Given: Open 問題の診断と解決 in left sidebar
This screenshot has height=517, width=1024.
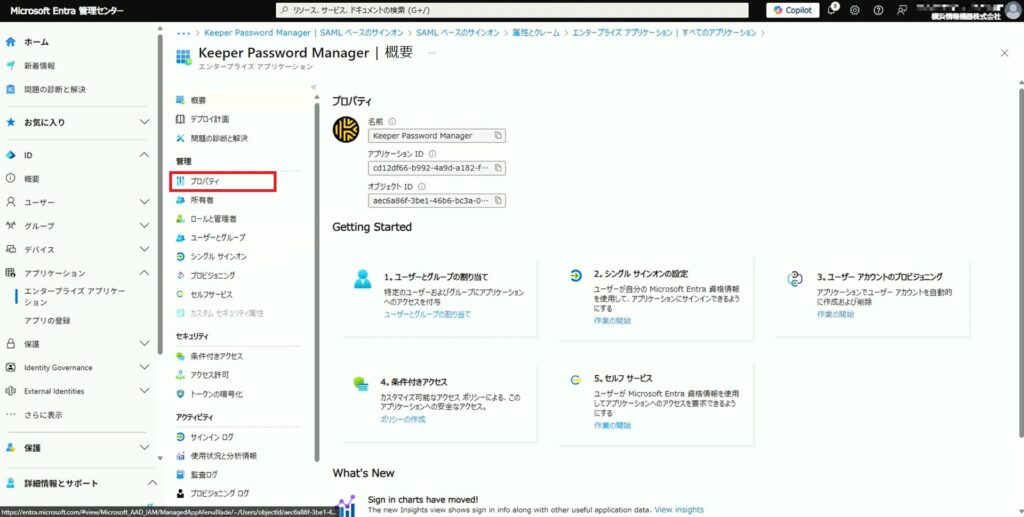Looking at the screenshot, I should tap(55, 89).
